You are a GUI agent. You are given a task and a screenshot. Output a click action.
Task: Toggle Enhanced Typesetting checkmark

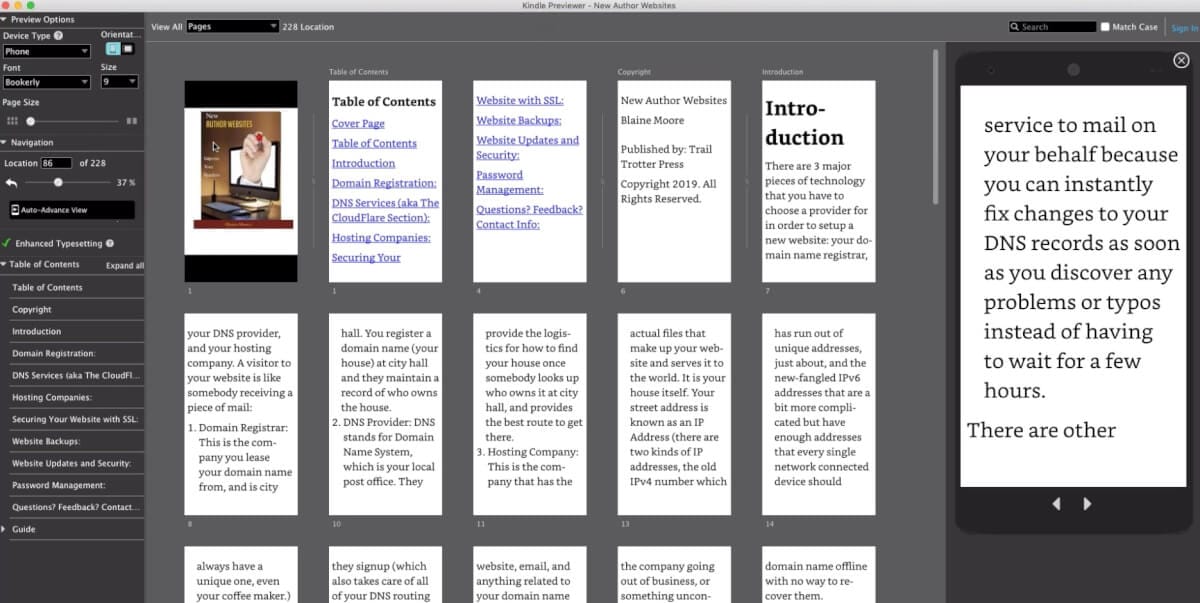(x=7, y=243)
